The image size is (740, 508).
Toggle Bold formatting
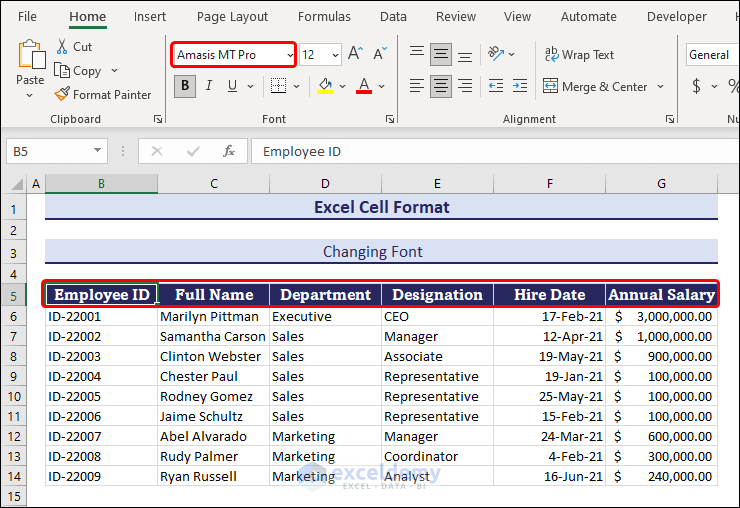(x=184, y=87)
